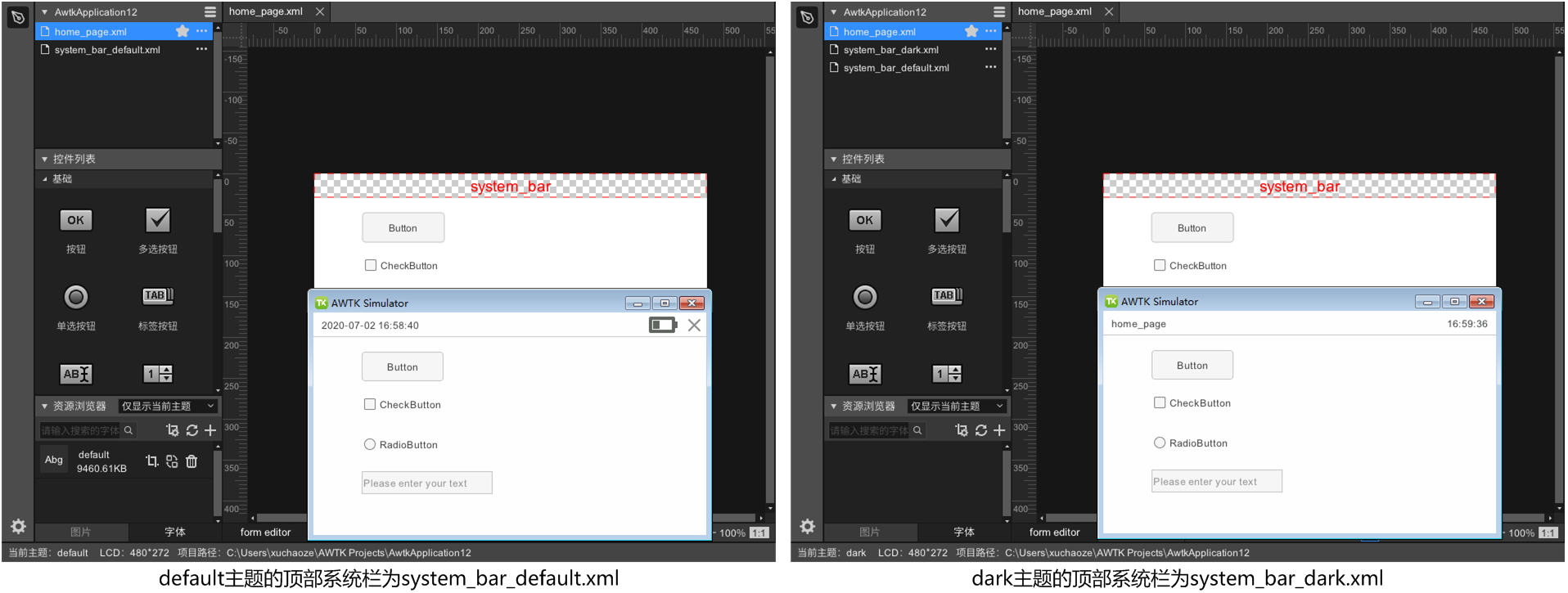Select the form editor tab in default-theme screenshot

[265, 532]
